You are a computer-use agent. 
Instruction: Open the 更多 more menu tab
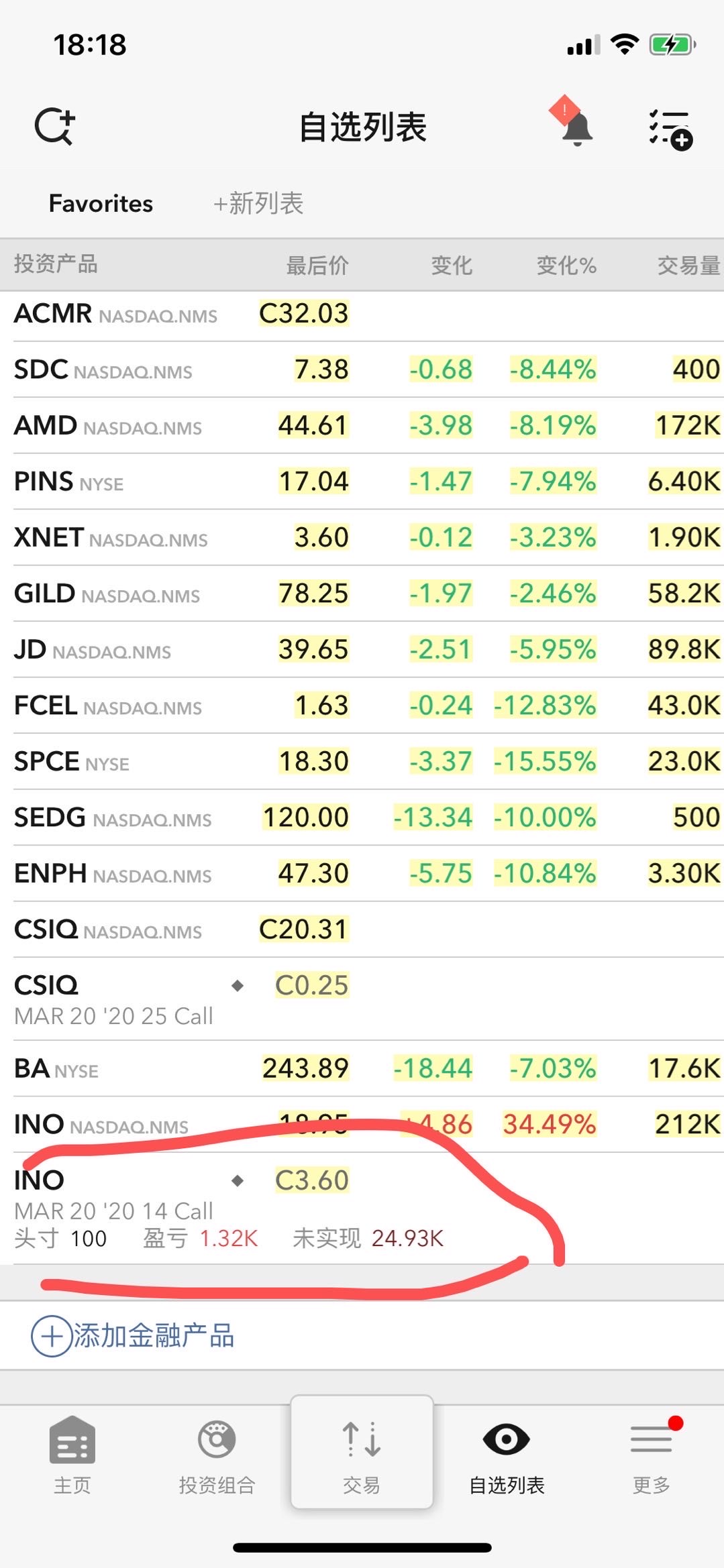652,1456
